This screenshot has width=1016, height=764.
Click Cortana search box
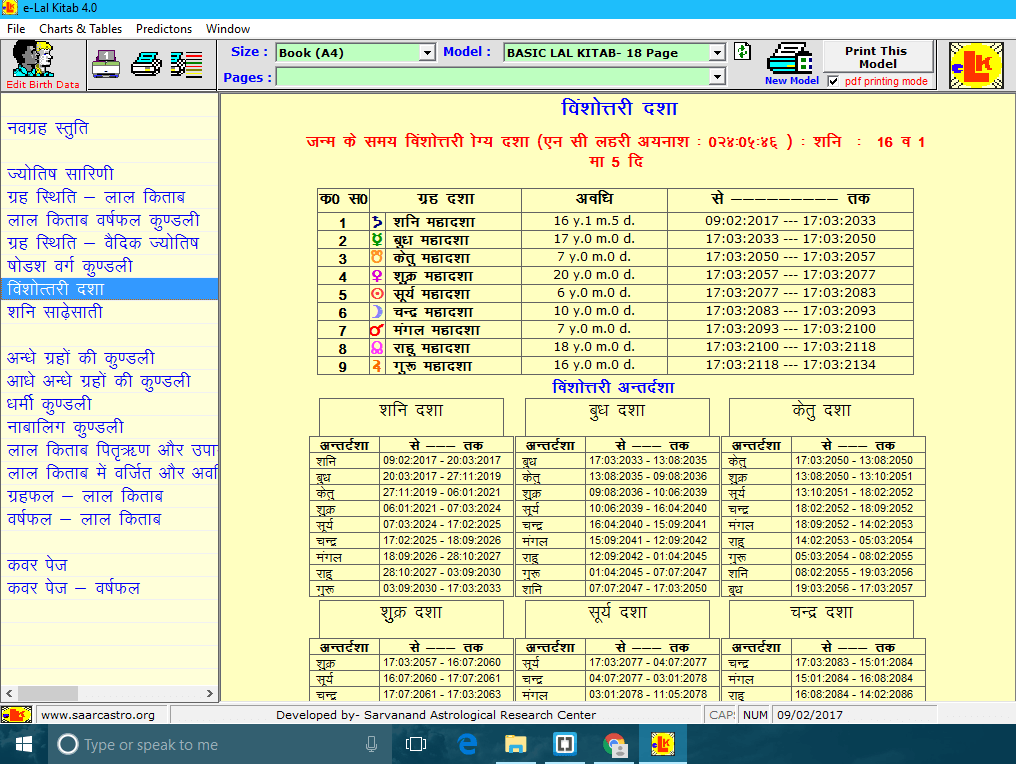pos(220,745)
